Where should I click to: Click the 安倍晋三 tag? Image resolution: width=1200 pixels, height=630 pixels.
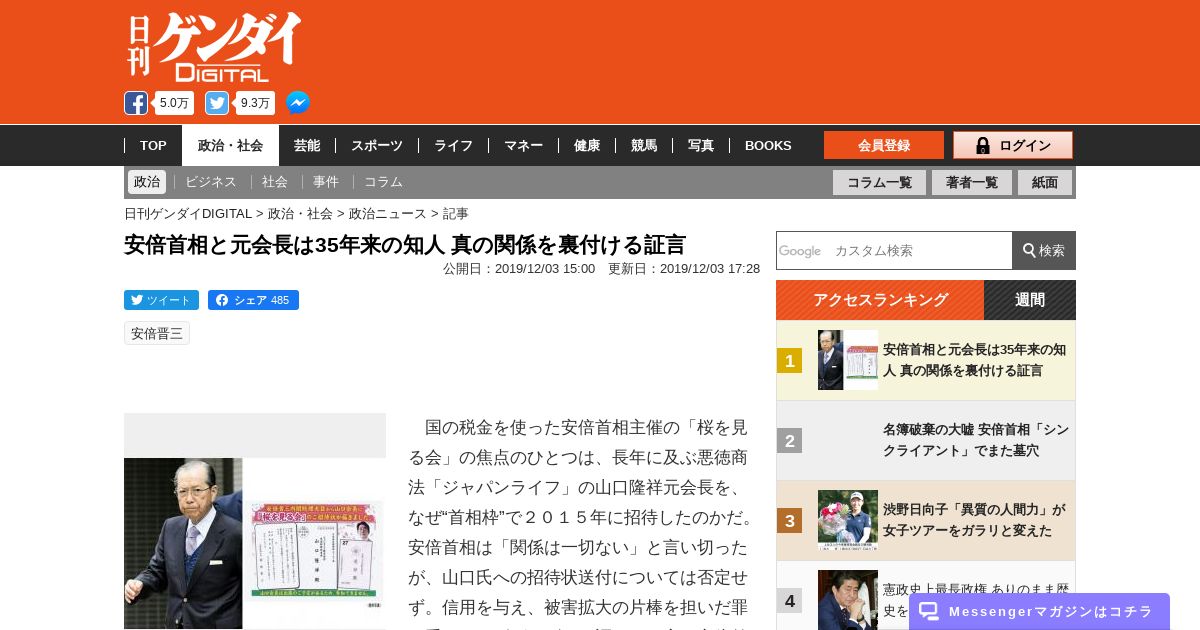[157, 333]
